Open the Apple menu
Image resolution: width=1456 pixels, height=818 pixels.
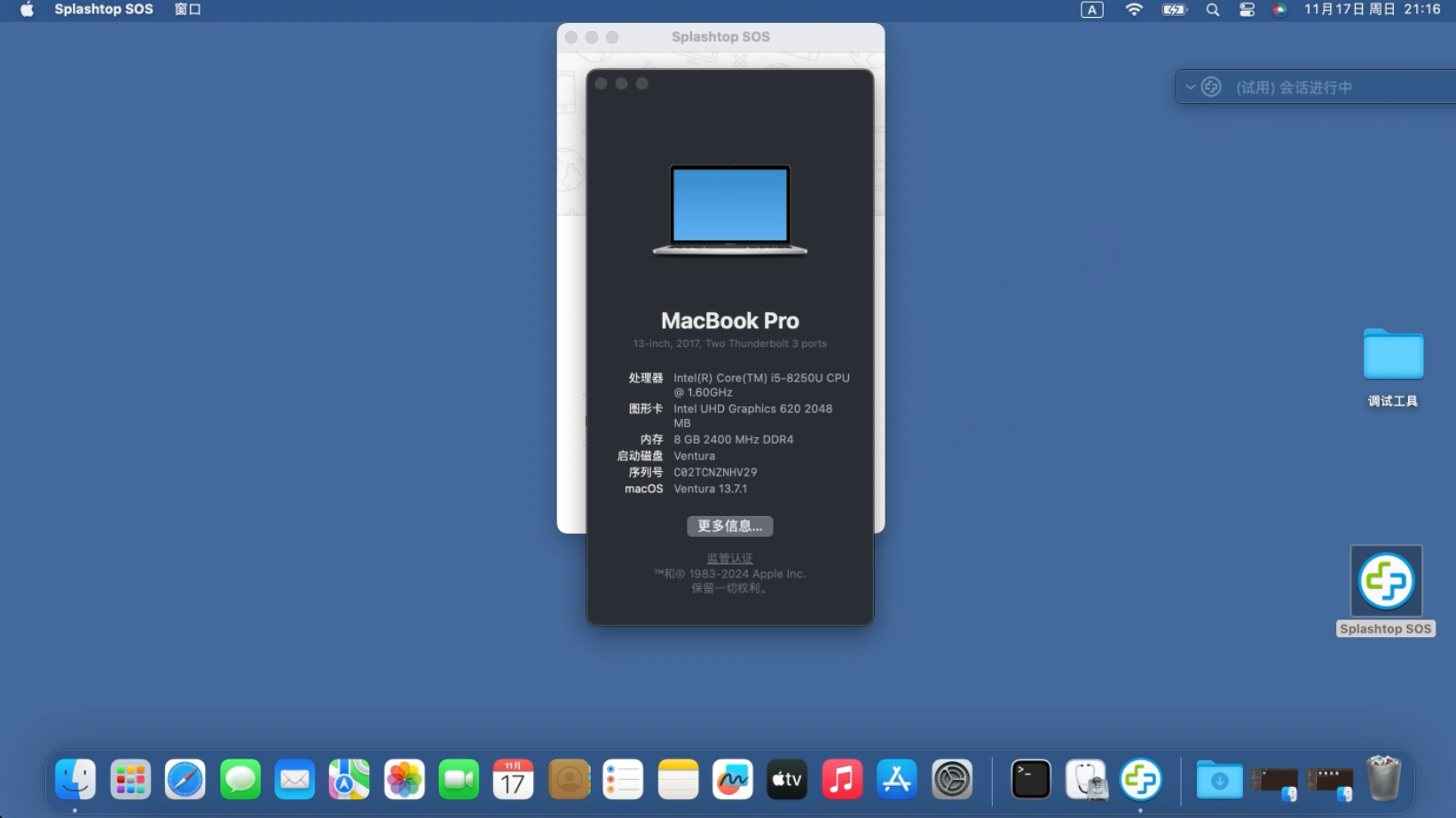coord(26,10)
